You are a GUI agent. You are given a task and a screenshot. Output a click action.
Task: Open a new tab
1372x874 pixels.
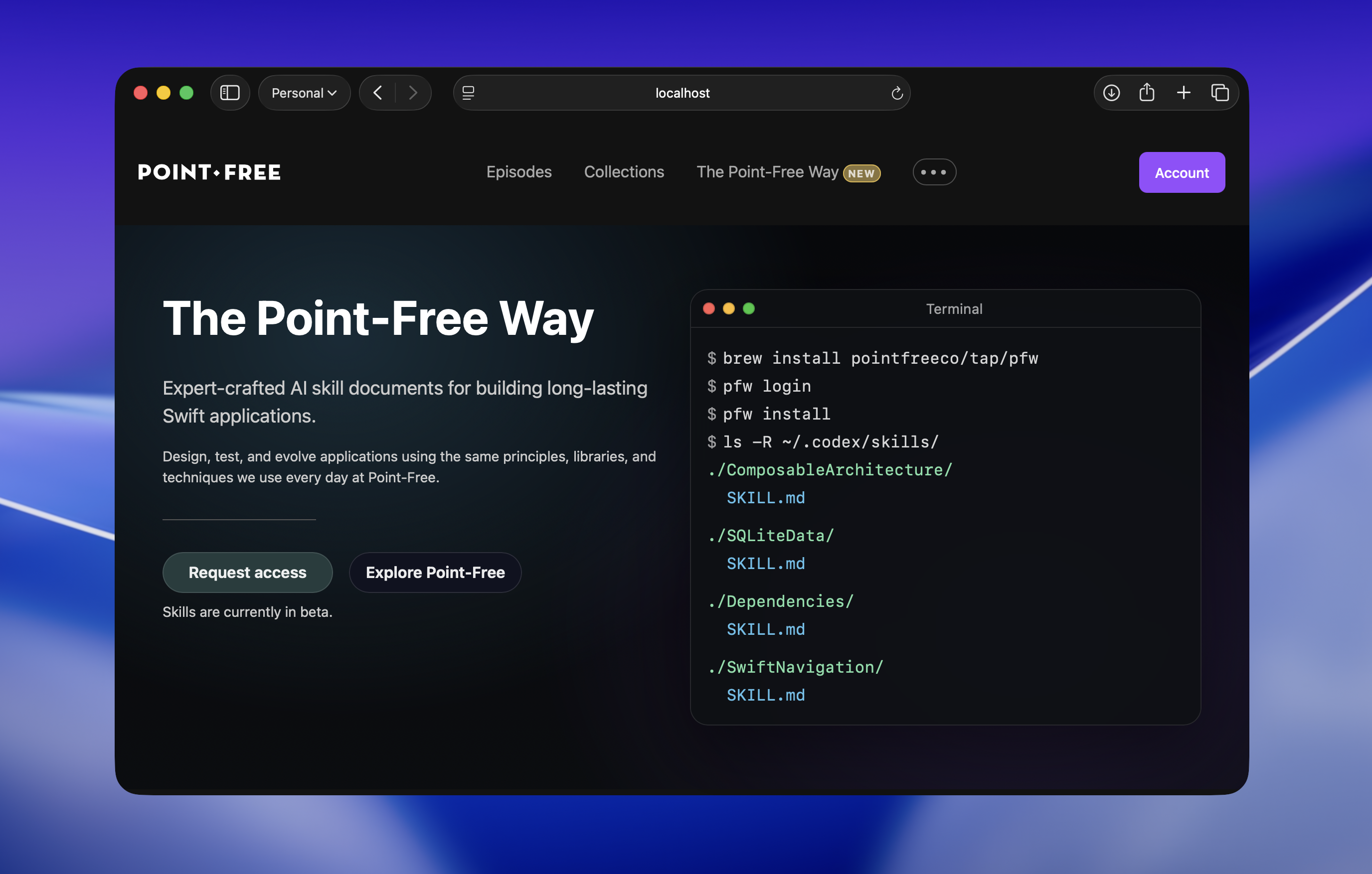coord(1184,93)
